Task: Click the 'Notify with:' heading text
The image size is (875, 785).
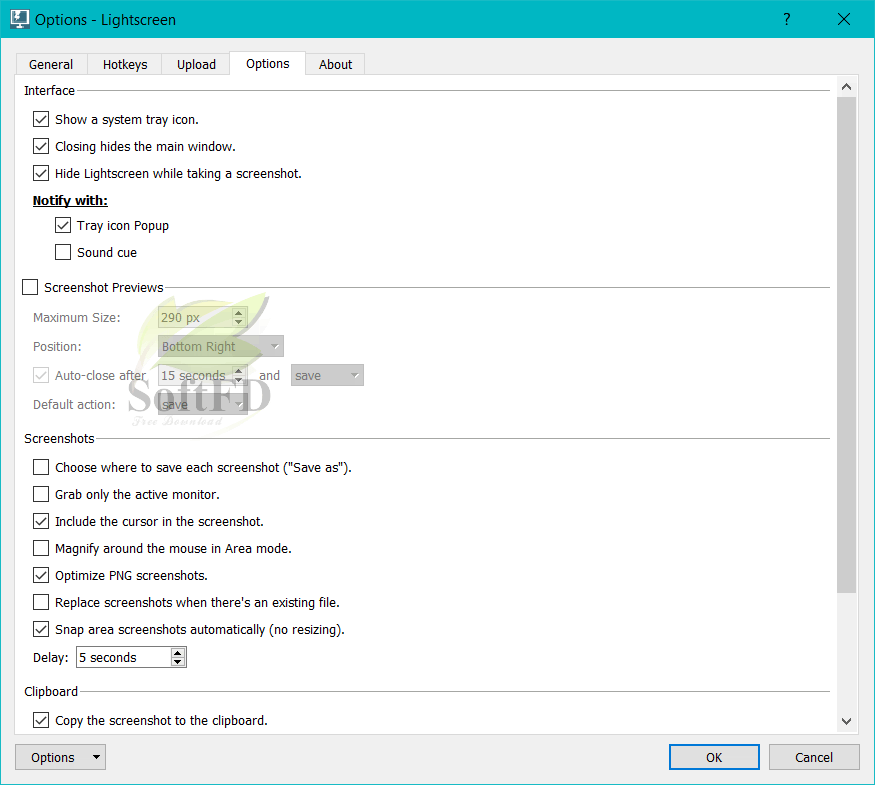Action: (70, 200)
